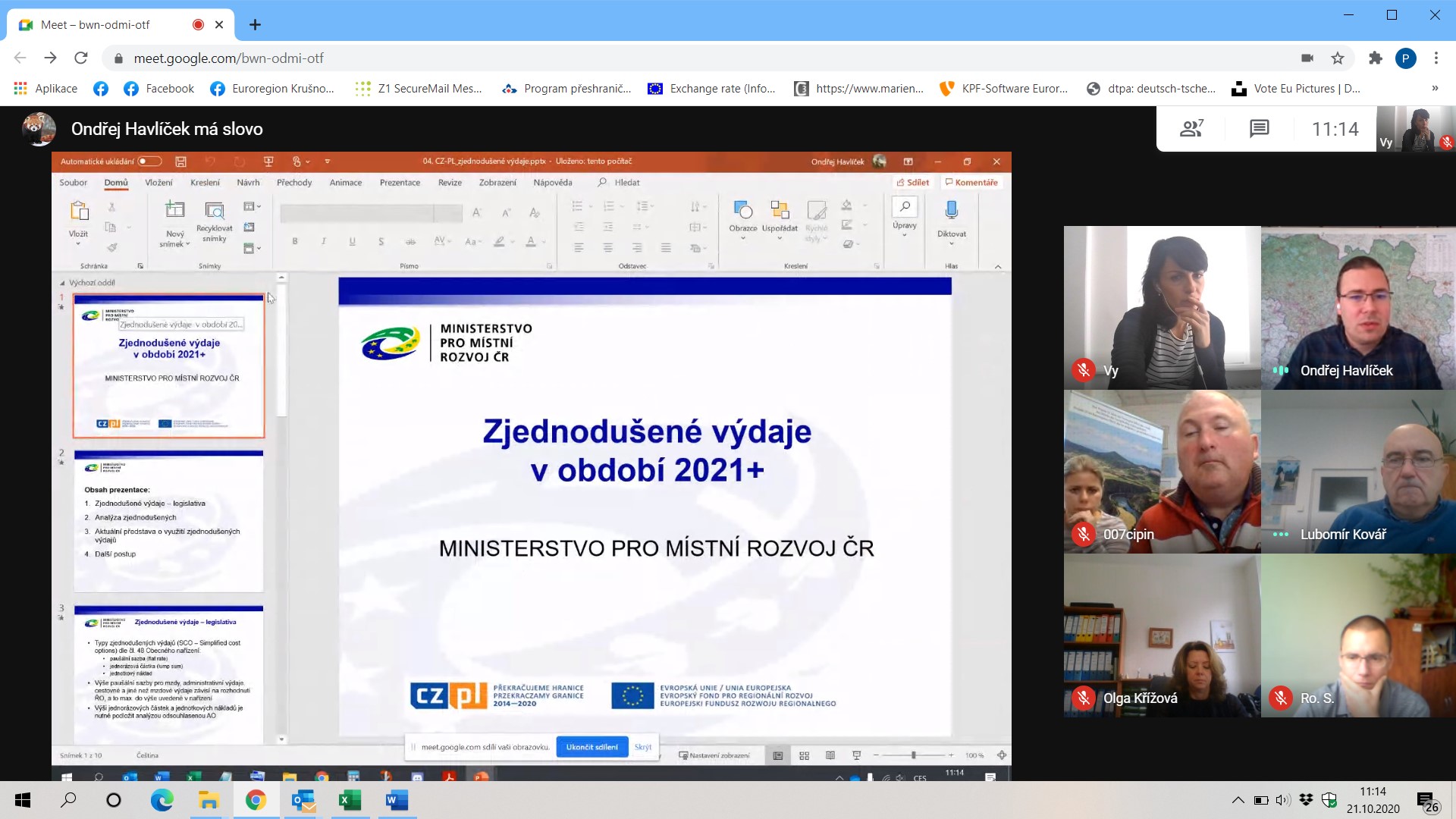Open the Meet chat messages icon
1456x819 pixels.
click(1259, 129)
